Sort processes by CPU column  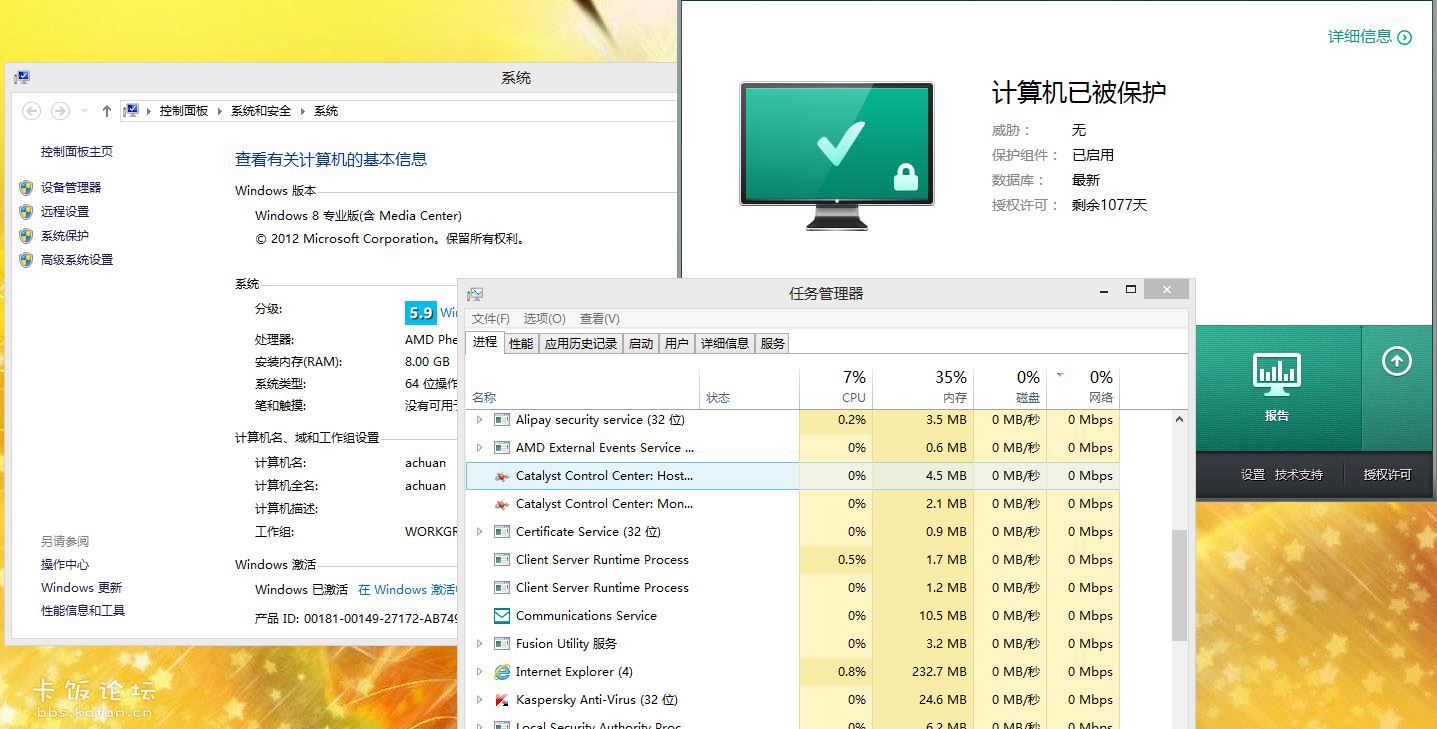pos(836,388)
